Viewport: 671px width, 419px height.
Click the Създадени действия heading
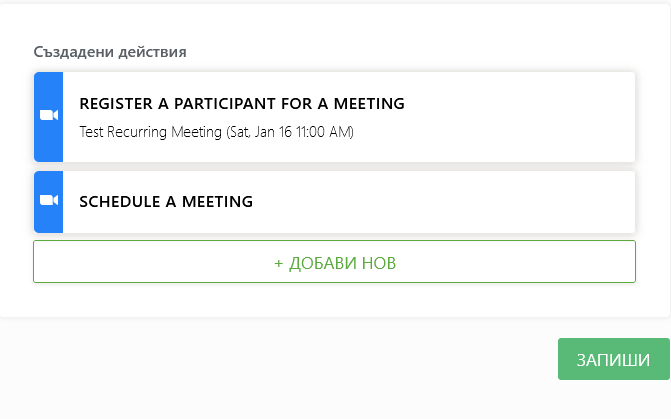(x=110, y=51)
